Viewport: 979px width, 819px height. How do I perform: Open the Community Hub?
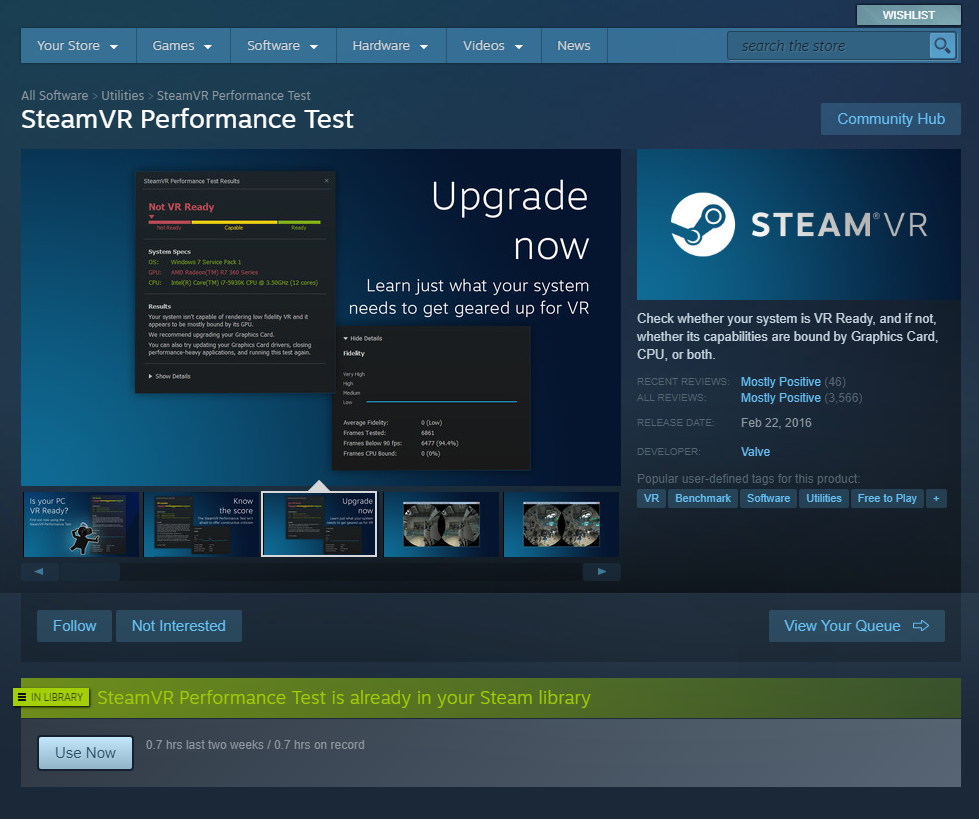[890, 119]
